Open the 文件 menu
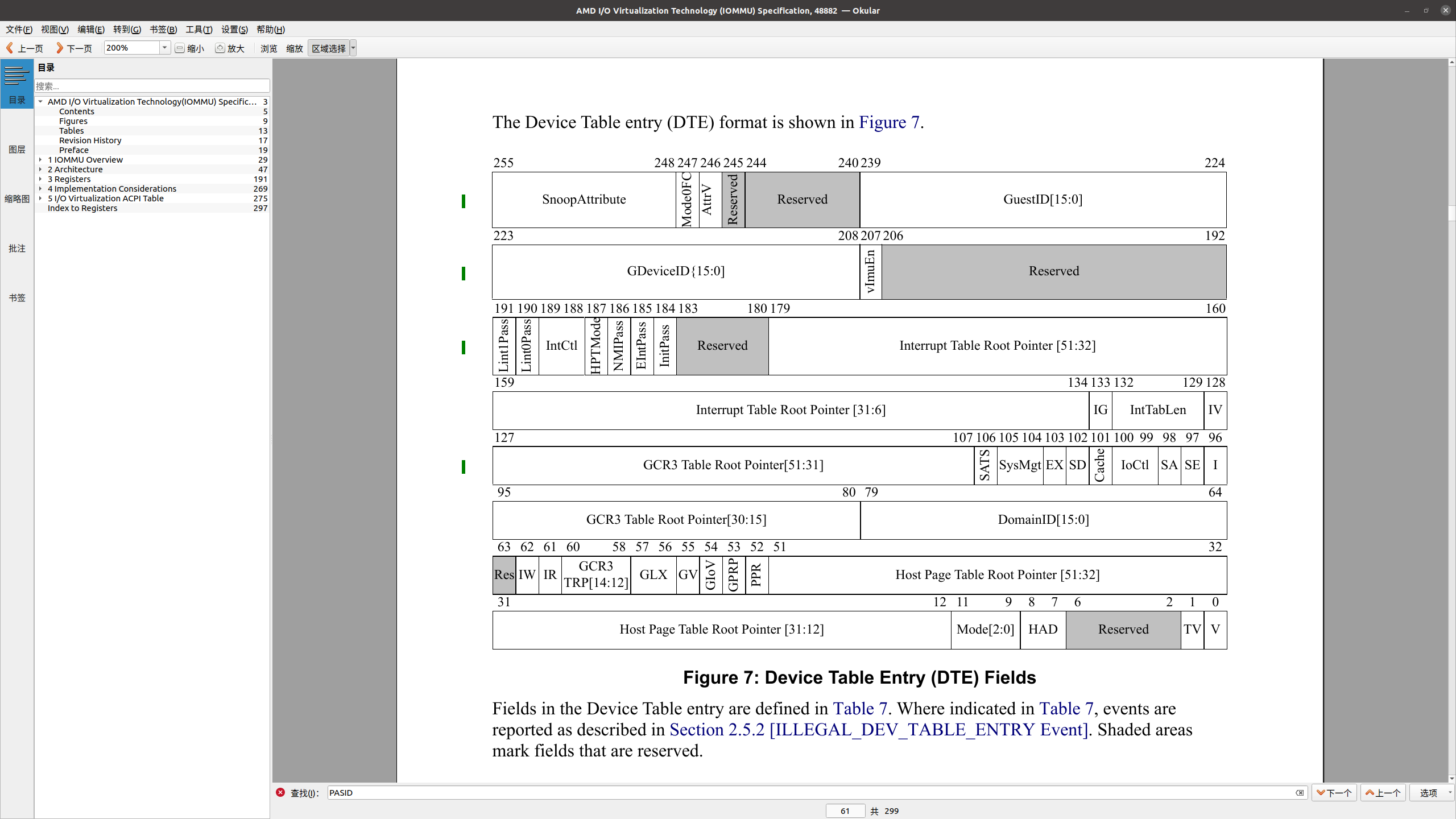The width and height of the screenshot is (1456, 819). pyautogui.click(x=19, y=29)
